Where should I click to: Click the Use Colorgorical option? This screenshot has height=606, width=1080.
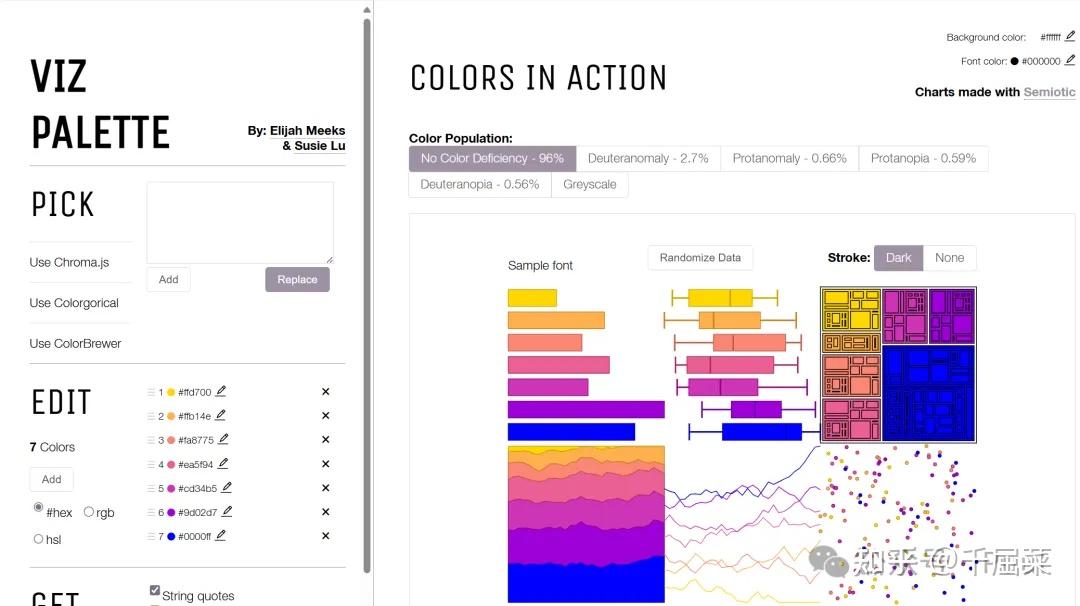tap(74, 303)
